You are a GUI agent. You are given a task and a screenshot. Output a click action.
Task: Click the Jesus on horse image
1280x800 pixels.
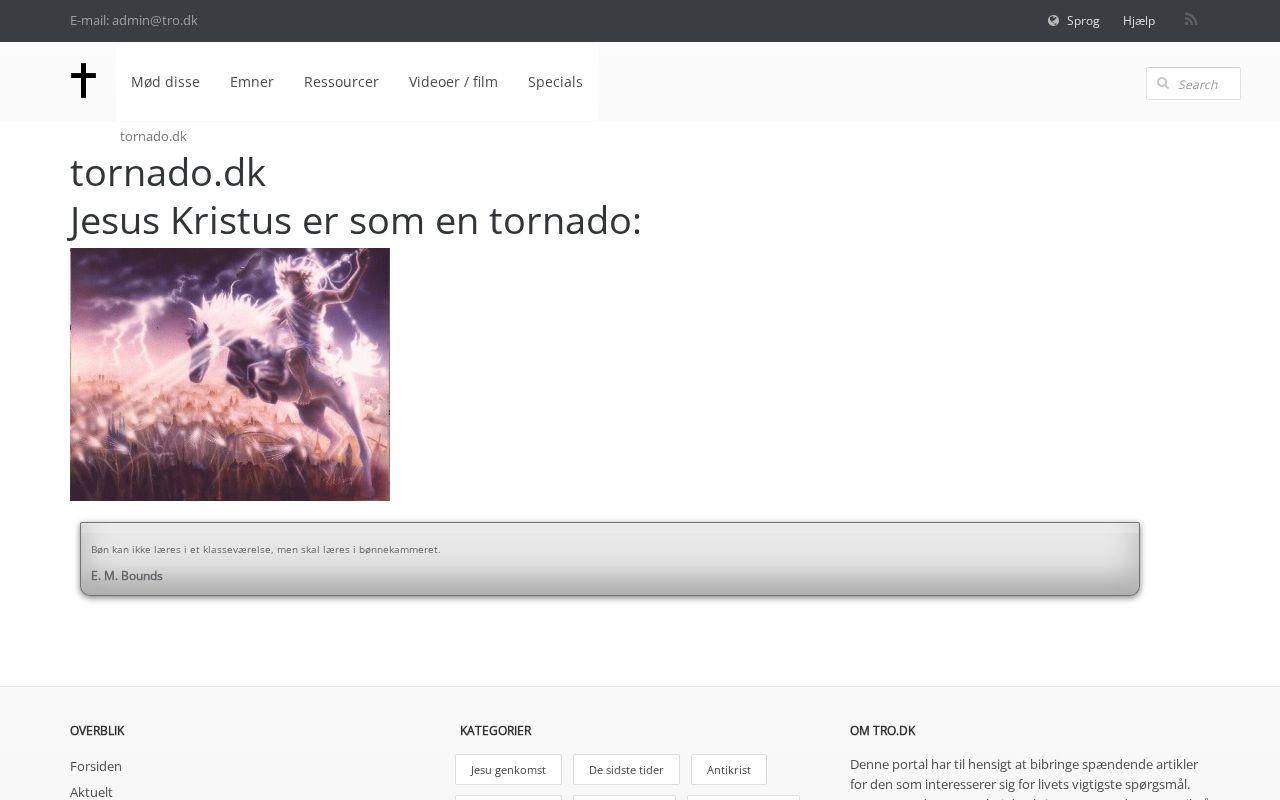coord(230,374)
